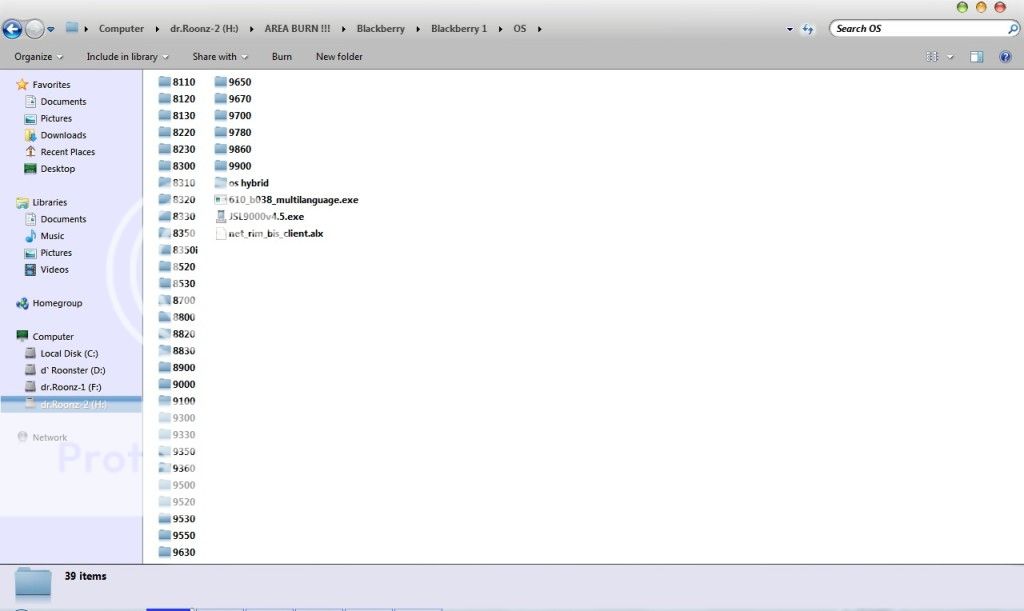The height and width of the screenshot is (611, 1024).
Task: Select Network in the sidebar
Action: point(50,437)
